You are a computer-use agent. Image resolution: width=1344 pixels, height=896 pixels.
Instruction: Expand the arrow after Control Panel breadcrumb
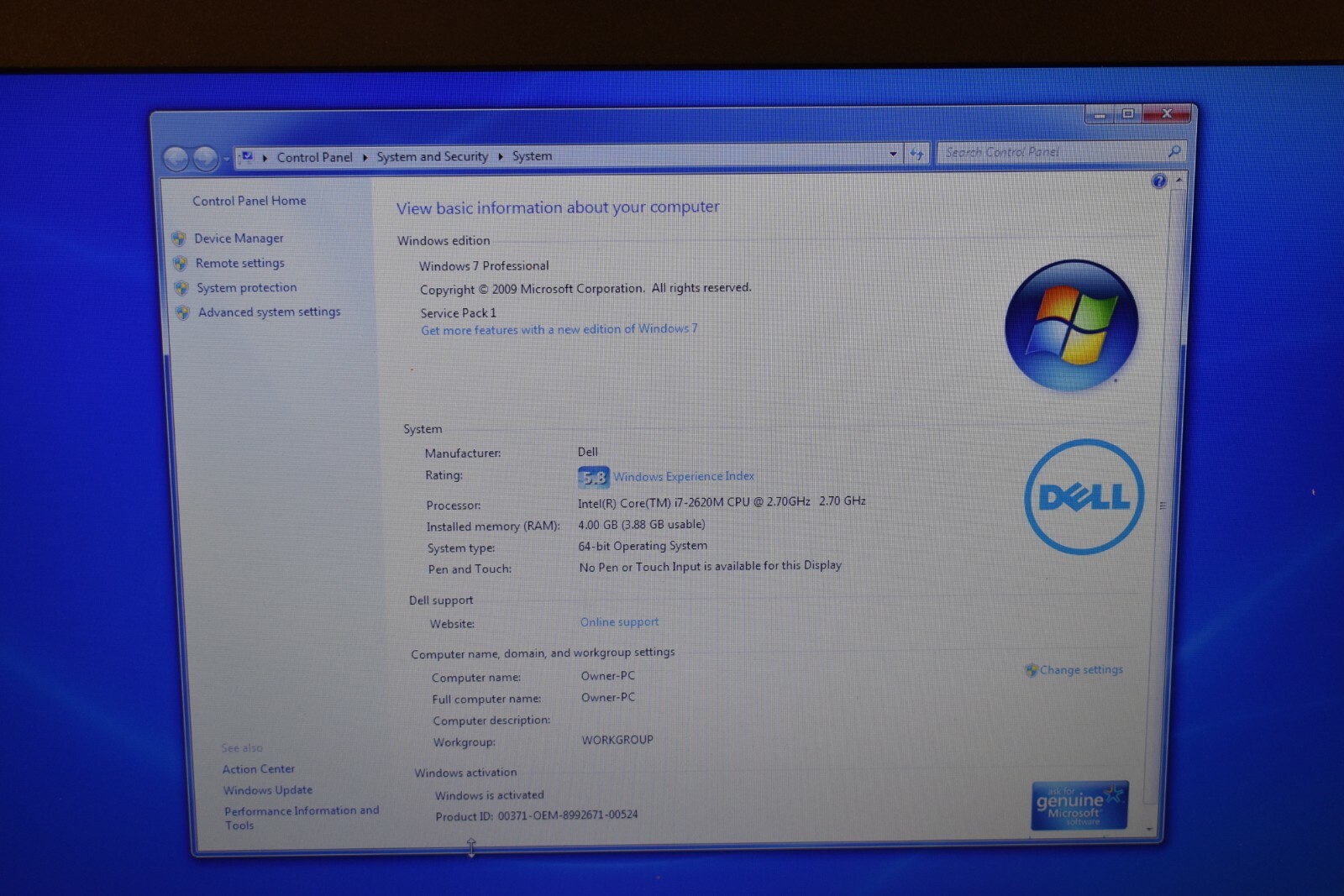tap(365, 157)
